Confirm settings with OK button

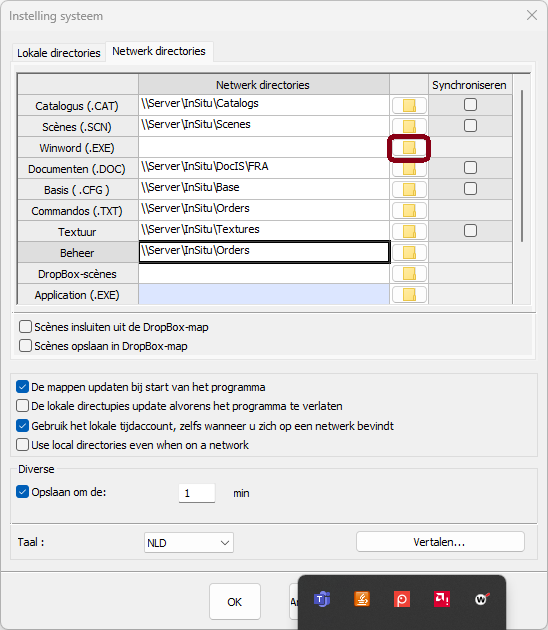[x=235, y=602]
